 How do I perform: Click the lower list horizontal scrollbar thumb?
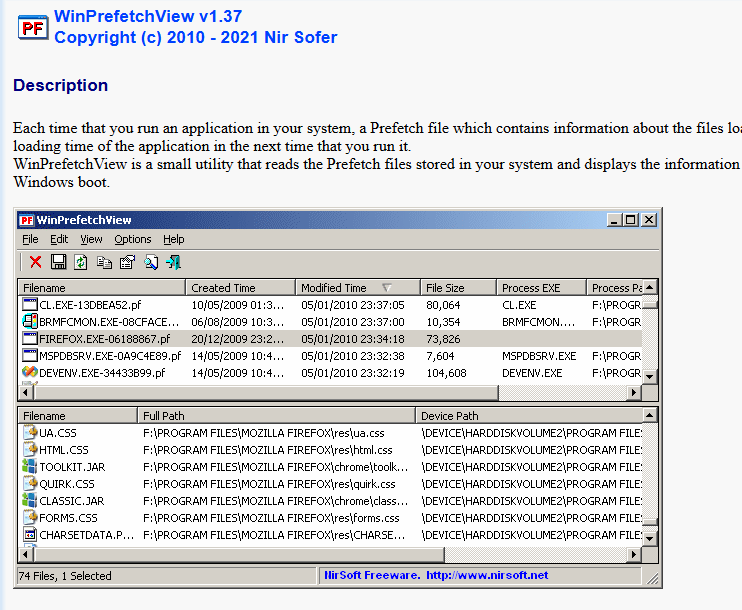[x=238, y=554]
